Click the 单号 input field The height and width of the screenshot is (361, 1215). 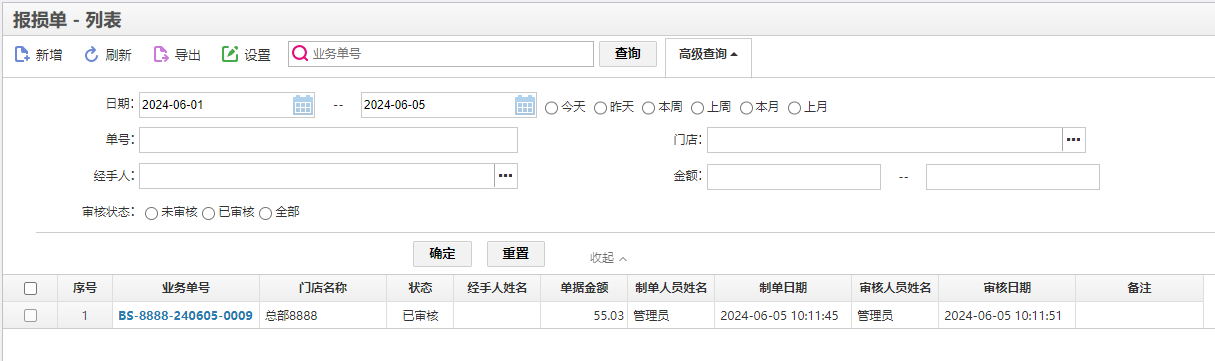coord(328,140)
